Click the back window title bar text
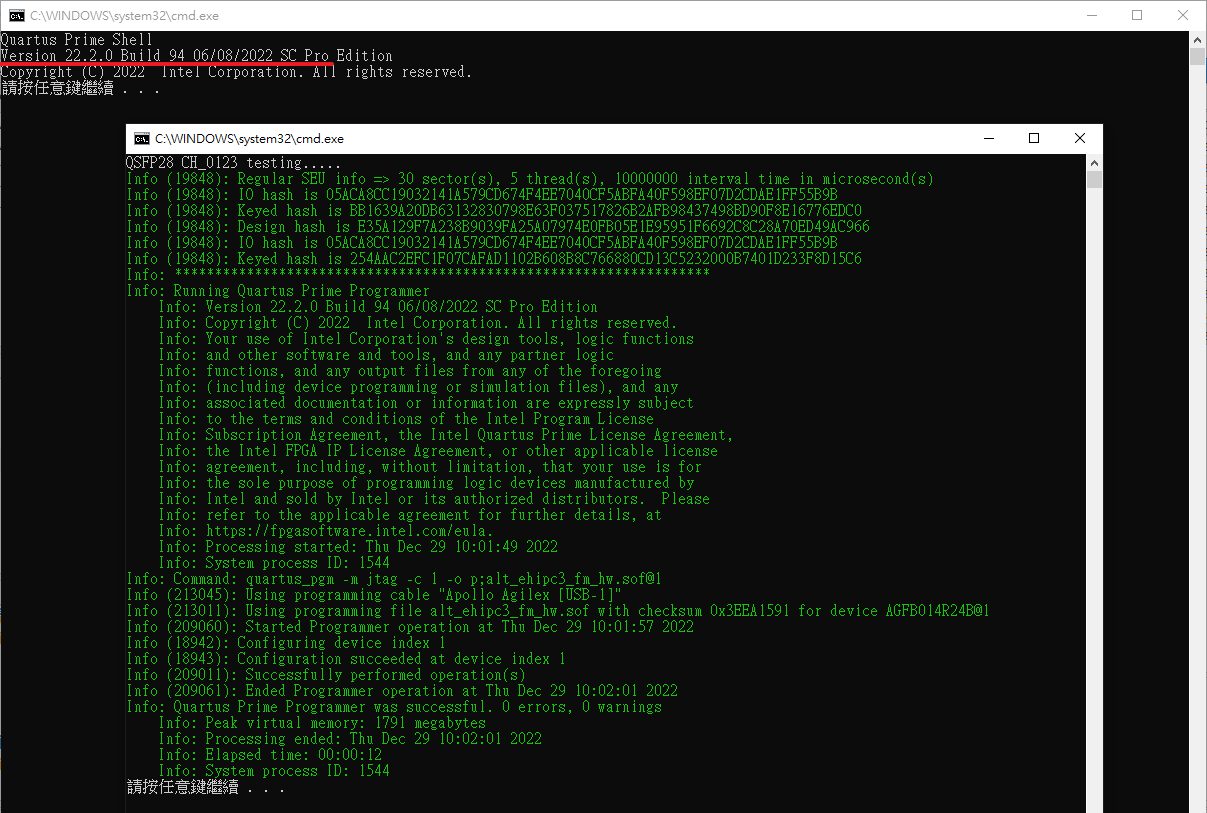 tap(124, 16)
